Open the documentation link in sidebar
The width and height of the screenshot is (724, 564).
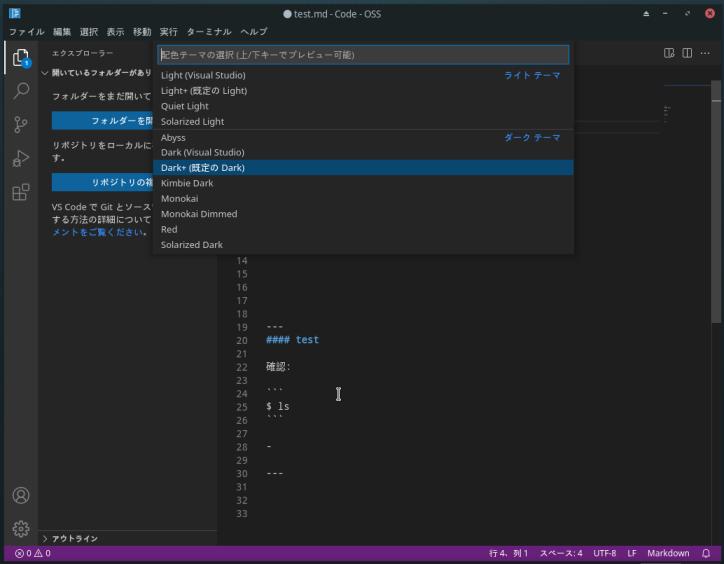[x=97, y=232]
